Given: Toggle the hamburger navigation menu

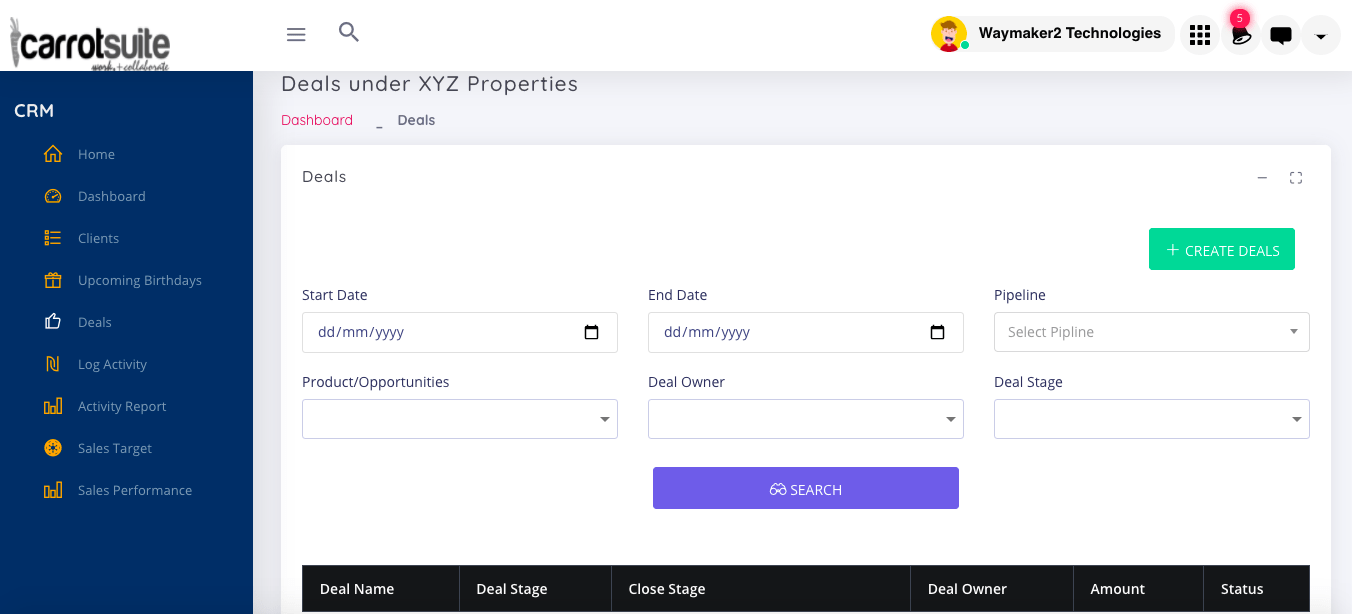Looking at the screenshot, I should (296, 33).
